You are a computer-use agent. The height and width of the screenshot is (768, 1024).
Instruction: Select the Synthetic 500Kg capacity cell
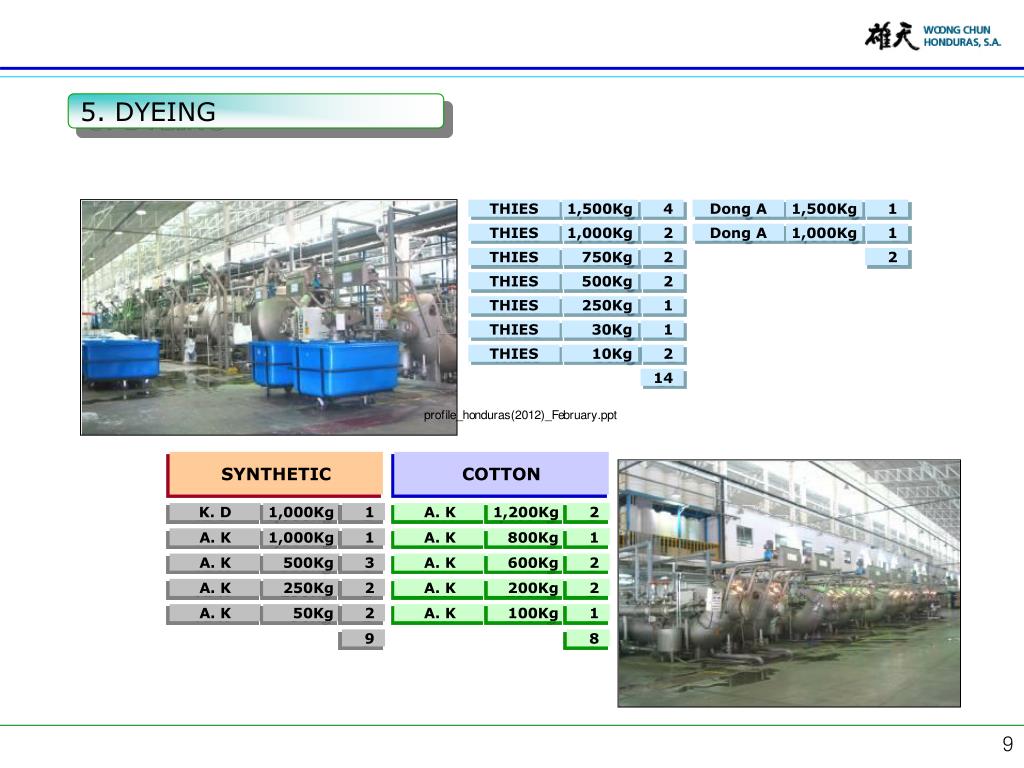coord(299,563)
